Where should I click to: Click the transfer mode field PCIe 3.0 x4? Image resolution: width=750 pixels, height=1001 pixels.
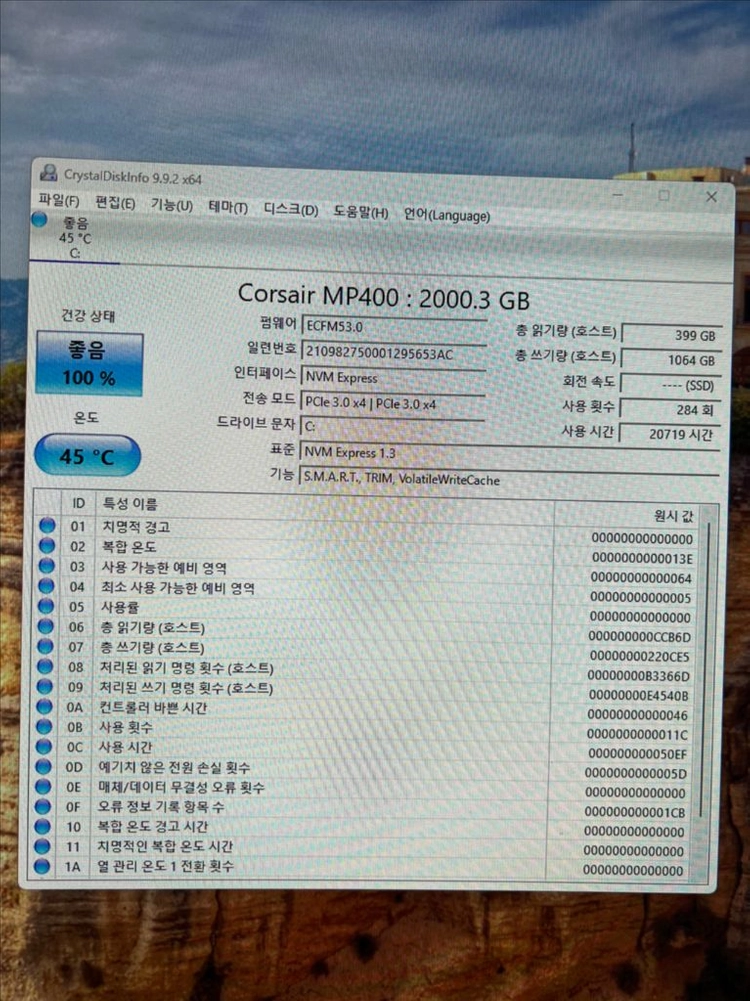click(392, 403)
